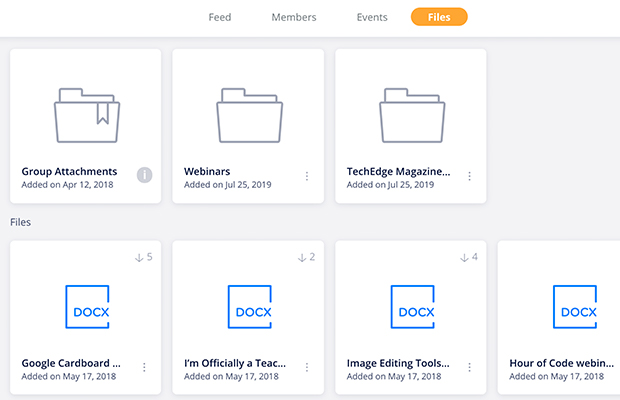
Task: Click the Google Cardboard ... file name
Action: click(71, 363)
